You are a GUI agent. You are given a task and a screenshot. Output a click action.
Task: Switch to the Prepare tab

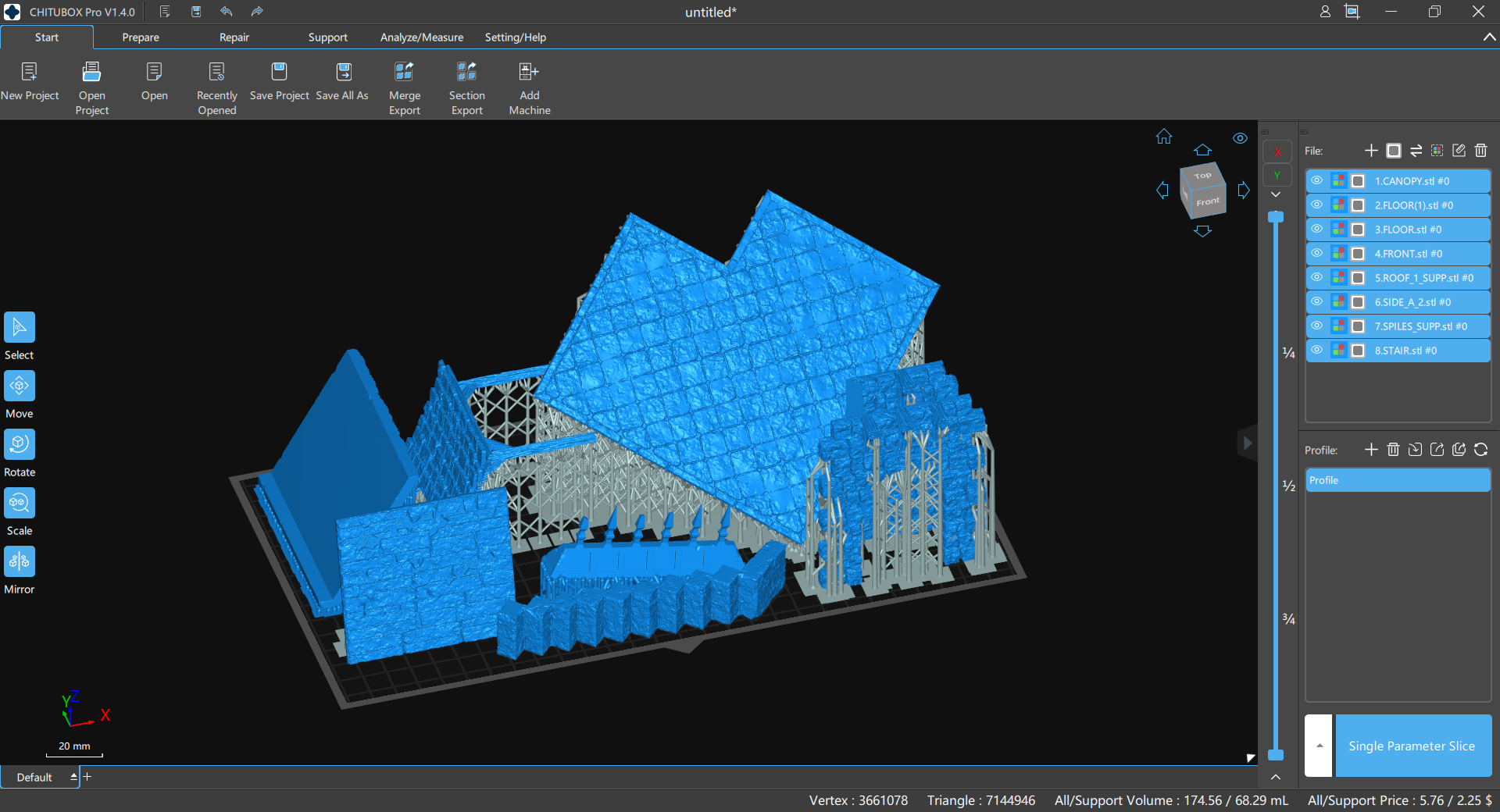coord(141,37)
